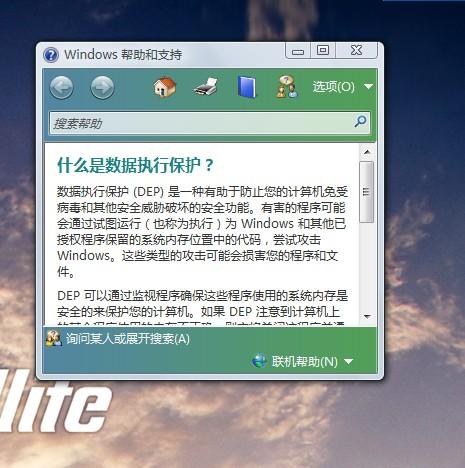Click the 询问某人或展开搜索(A) link
465x468 pixels.
coord(128,339)
